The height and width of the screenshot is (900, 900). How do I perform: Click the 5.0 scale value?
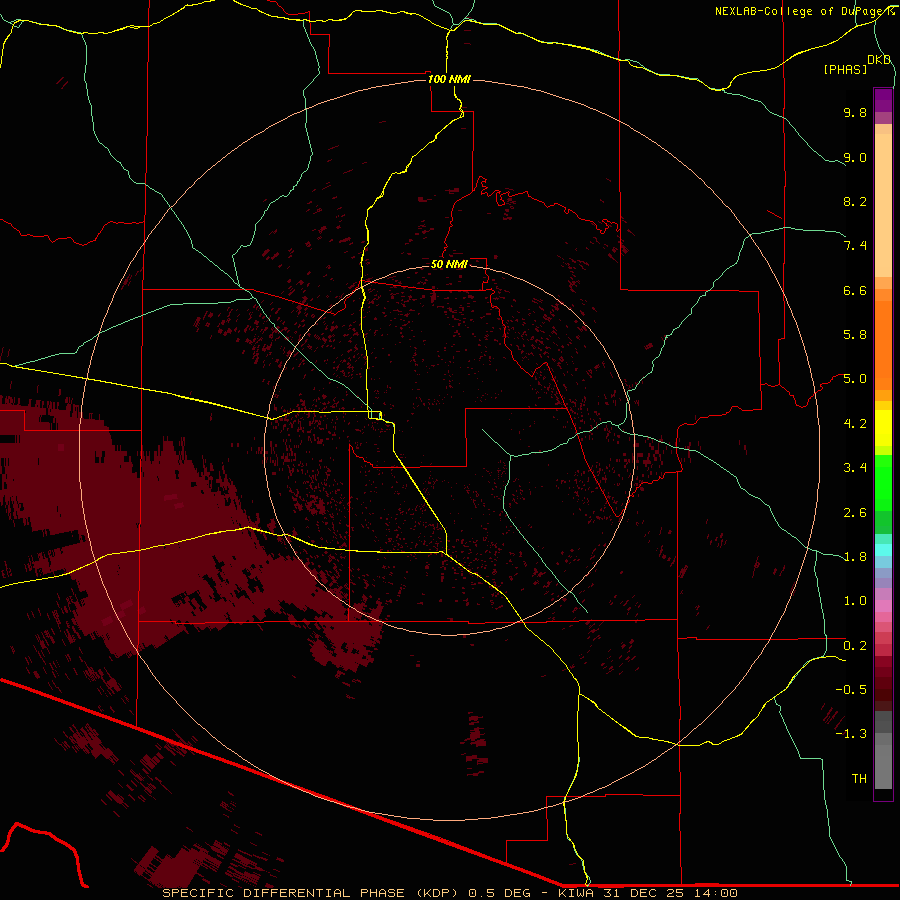pyautogui.click(x=855, y=379)
